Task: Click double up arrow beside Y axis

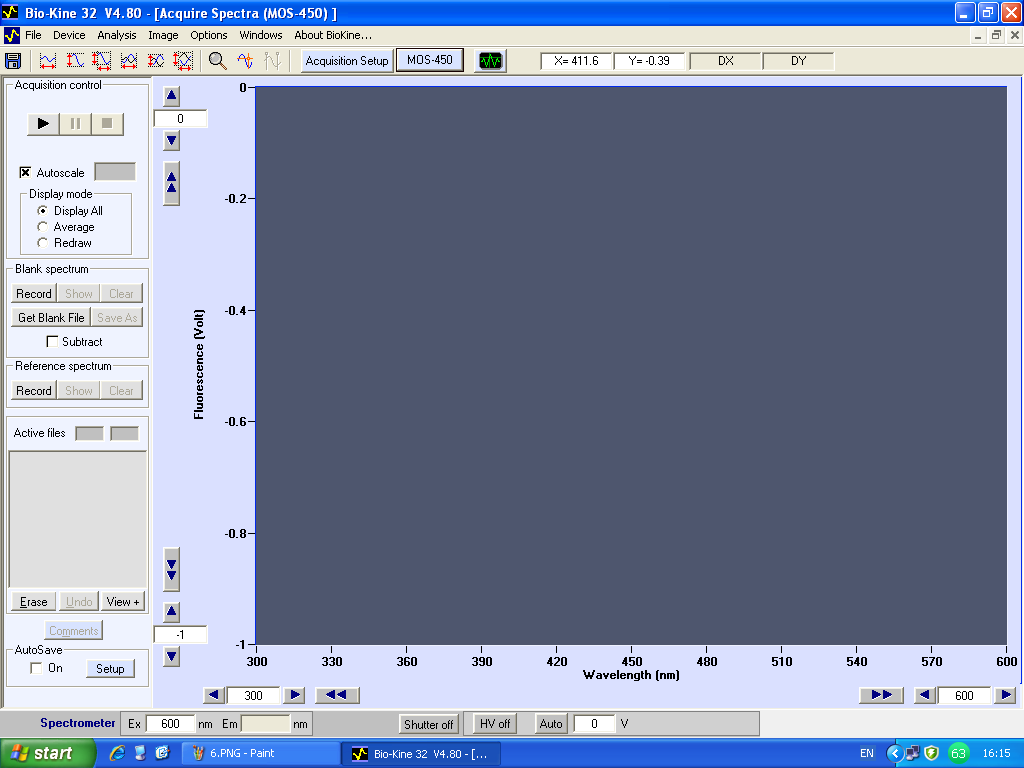Action: pos(171,182)
